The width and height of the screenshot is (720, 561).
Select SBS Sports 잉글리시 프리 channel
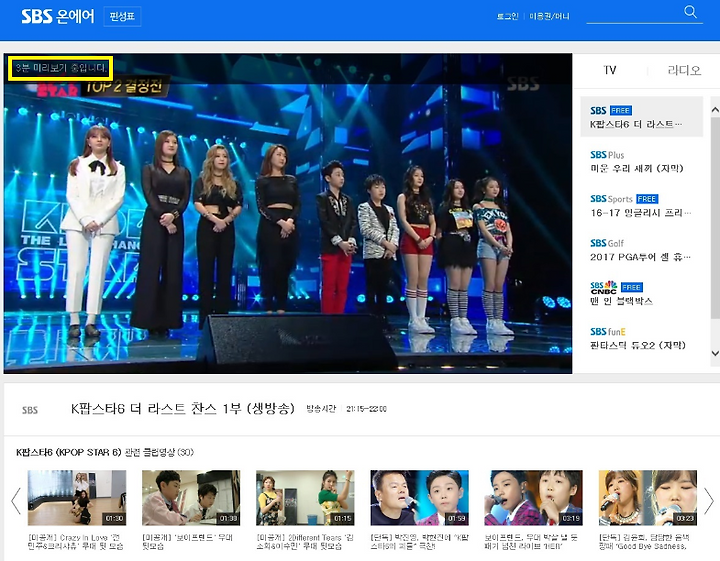point(641,205)
